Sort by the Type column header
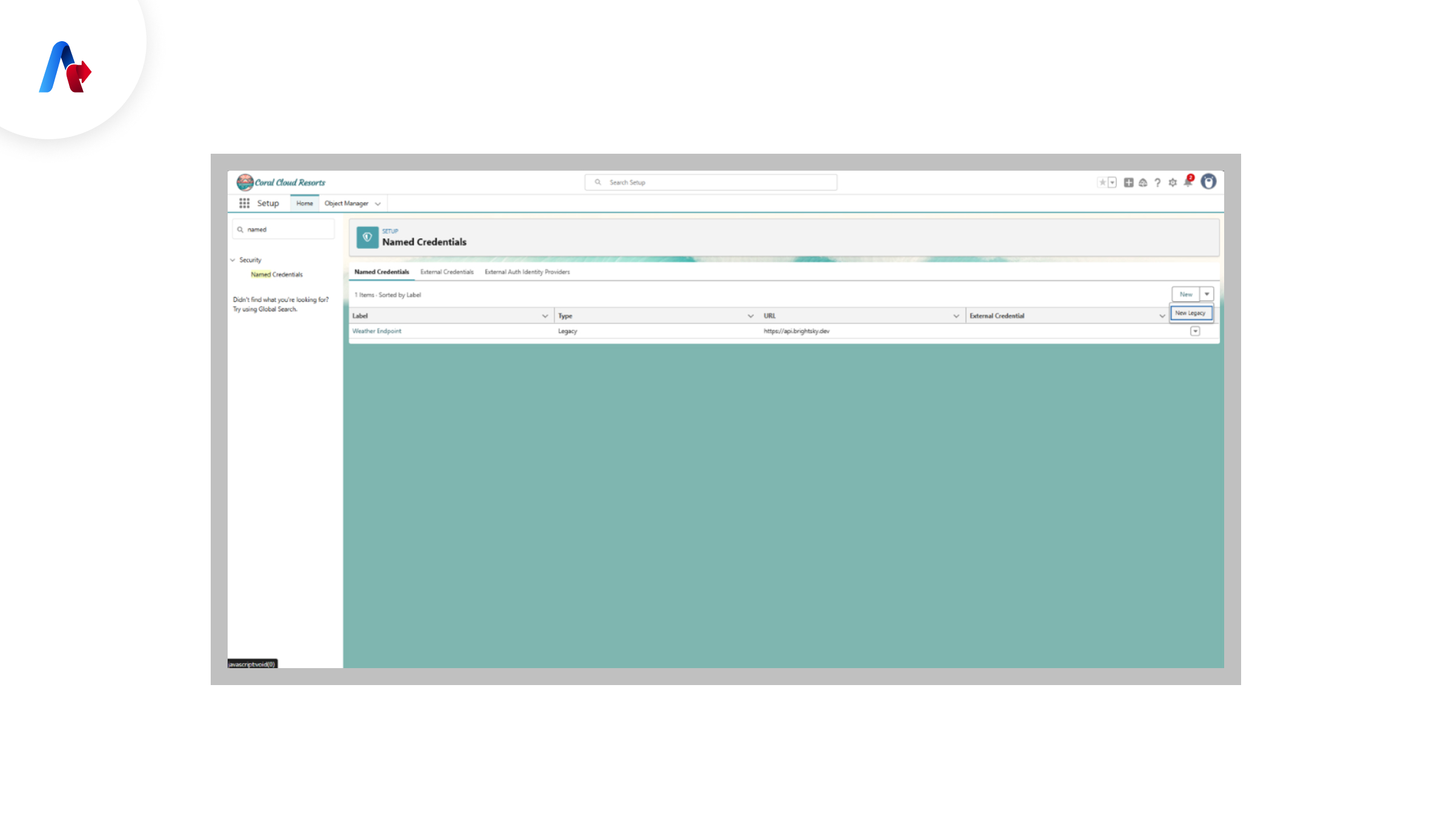The height and width of the screenshot is (840, 1453). point(565,316)
